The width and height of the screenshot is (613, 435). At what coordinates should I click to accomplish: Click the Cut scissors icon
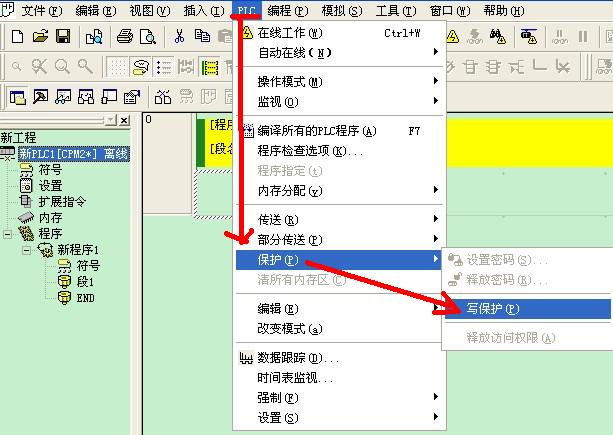pyautogui.click(x=178, y=37)
